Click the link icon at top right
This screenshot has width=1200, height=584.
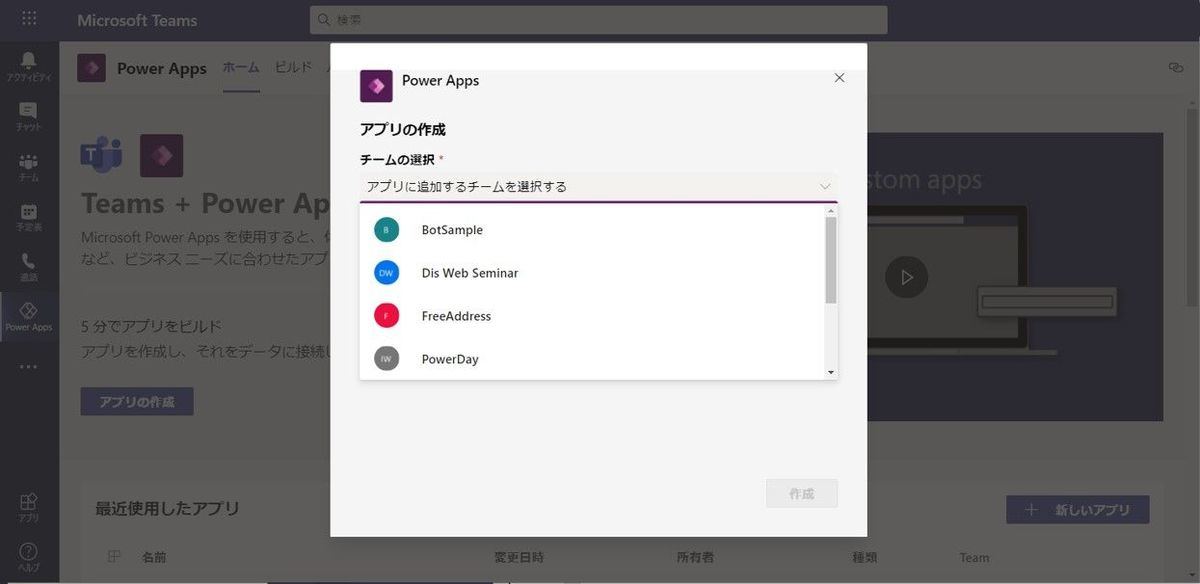point(1175,67)
